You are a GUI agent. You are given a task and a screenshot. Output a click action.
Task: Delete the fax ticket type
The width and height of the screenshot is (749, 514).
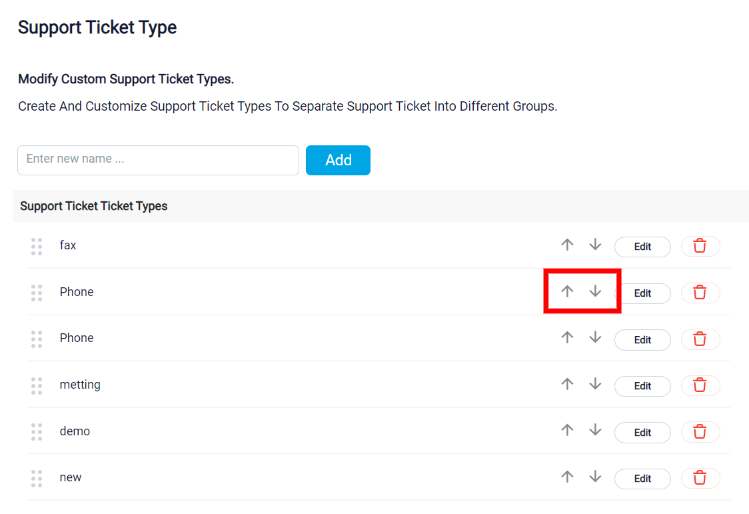pos(700,246)
